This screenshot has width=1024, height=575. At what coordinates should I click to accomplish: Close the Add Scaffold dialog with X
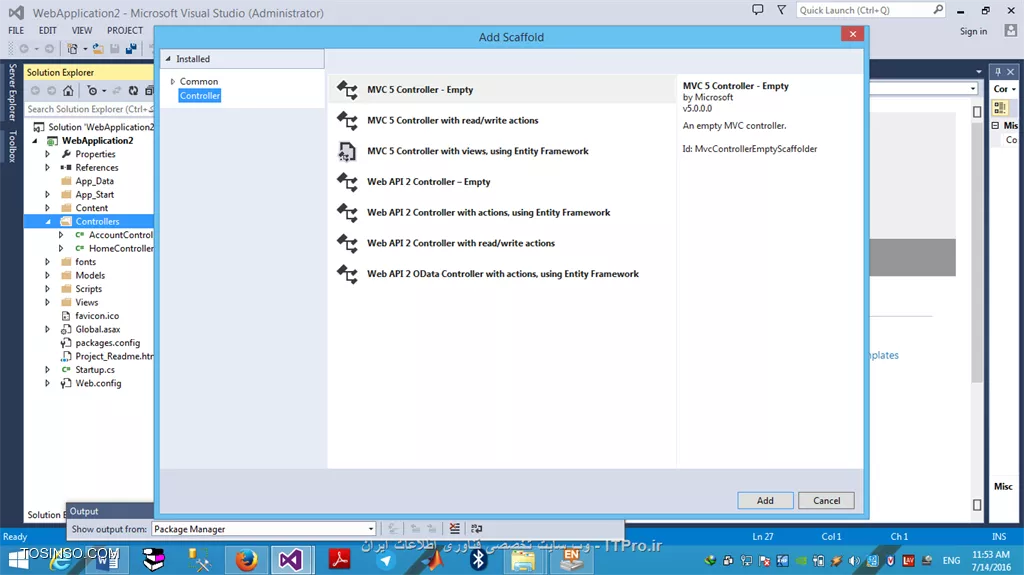tap(852, 34)
